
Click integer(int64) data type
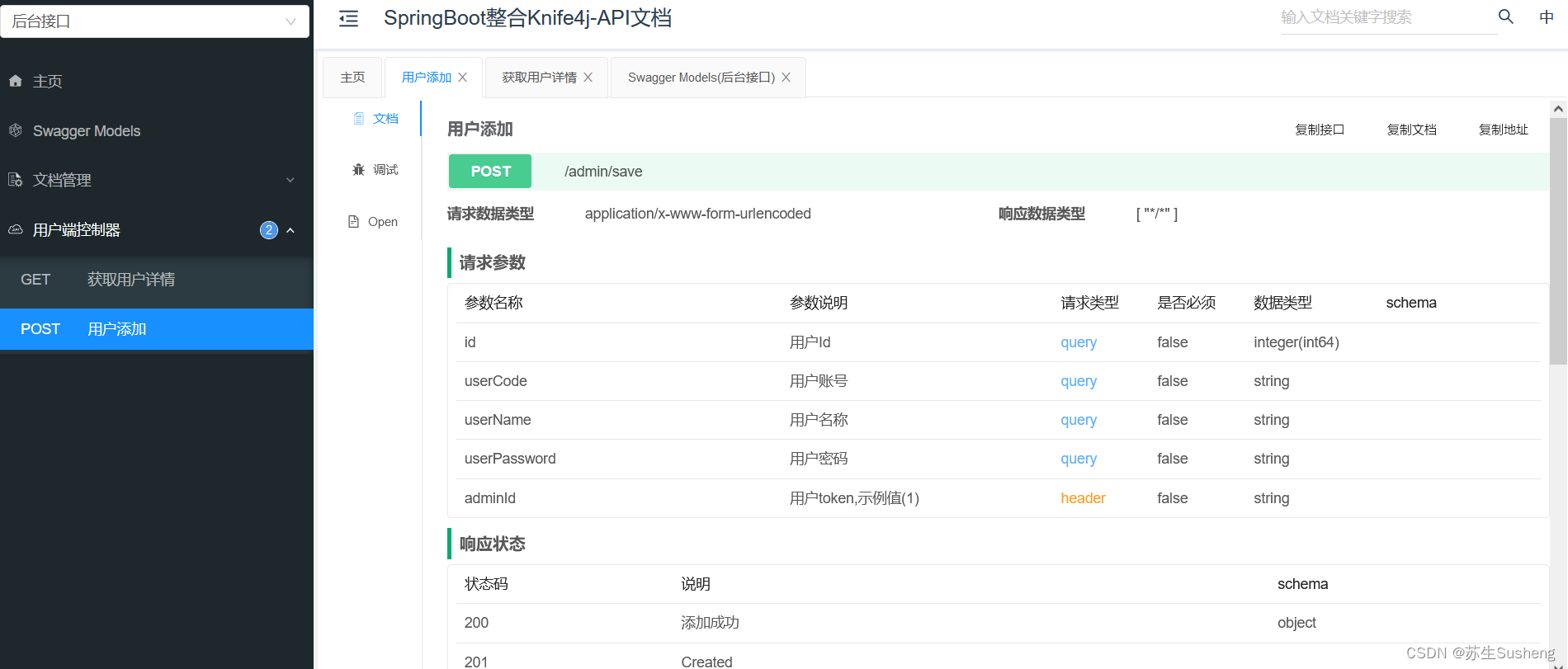click(1296, 342)
